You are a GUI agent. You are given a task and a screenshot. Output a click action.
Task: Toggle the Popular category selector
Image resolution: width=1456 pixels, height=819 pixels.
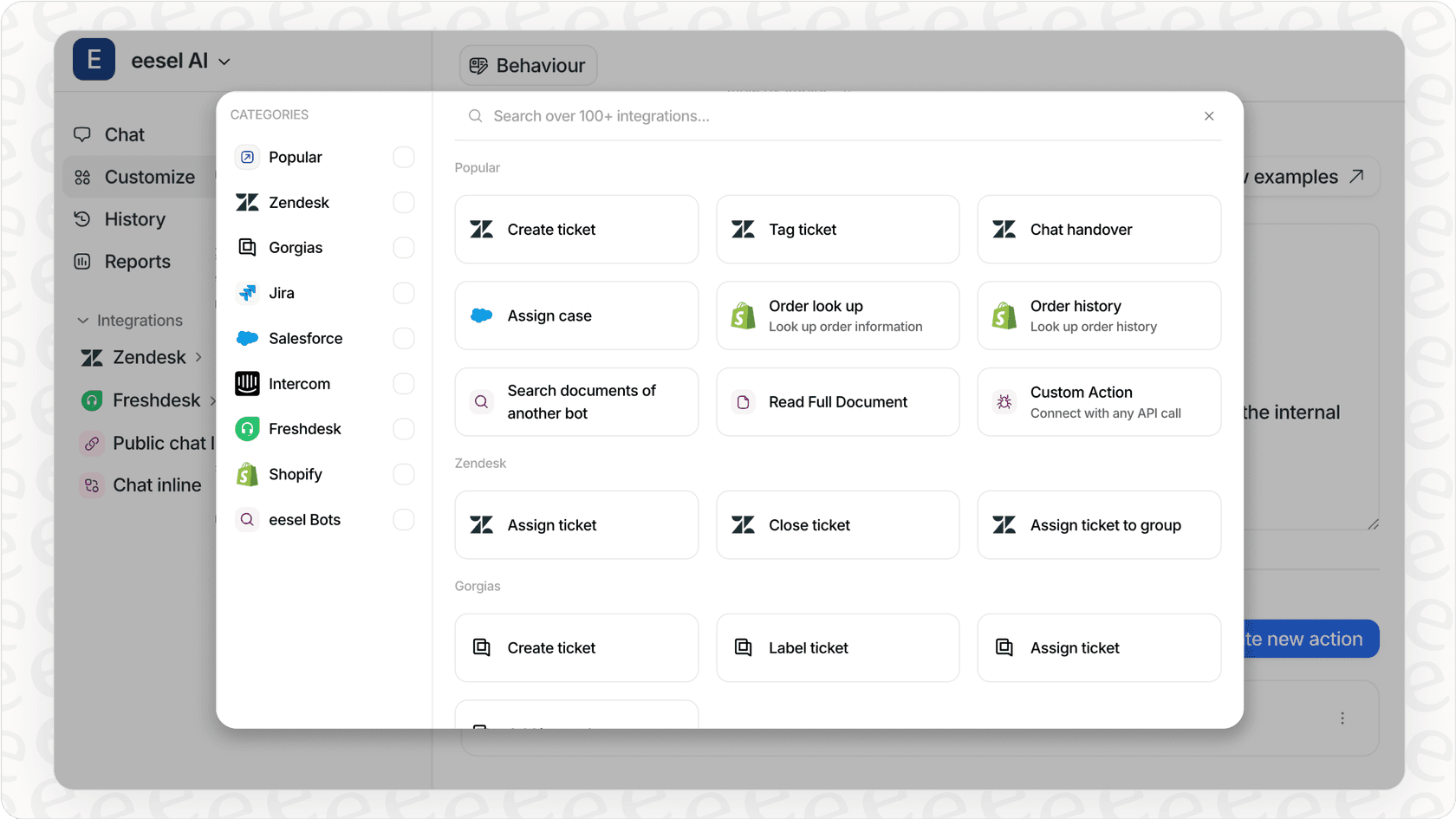403,157
